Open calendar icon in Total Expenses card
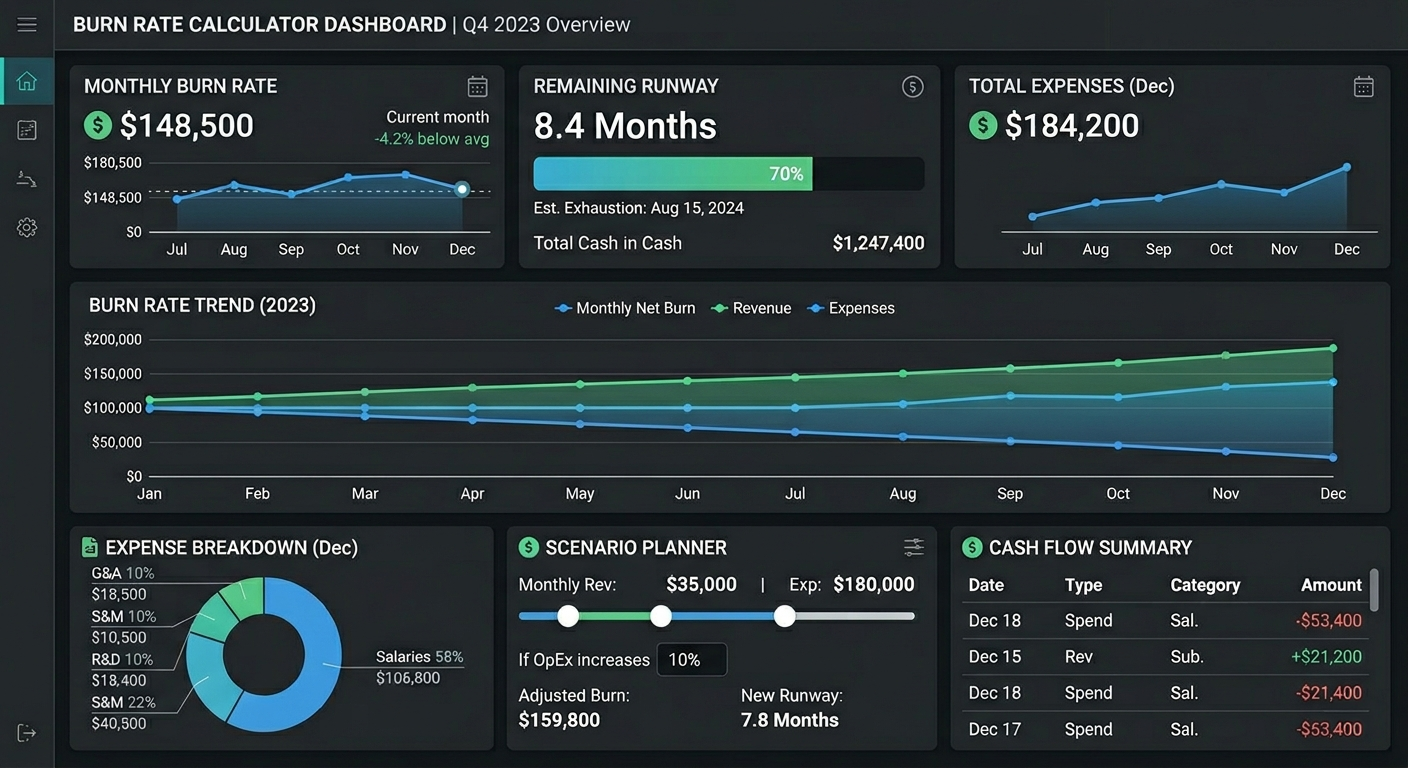Viewport: 1408px width, 768px height. click(x=1364, y=86)
